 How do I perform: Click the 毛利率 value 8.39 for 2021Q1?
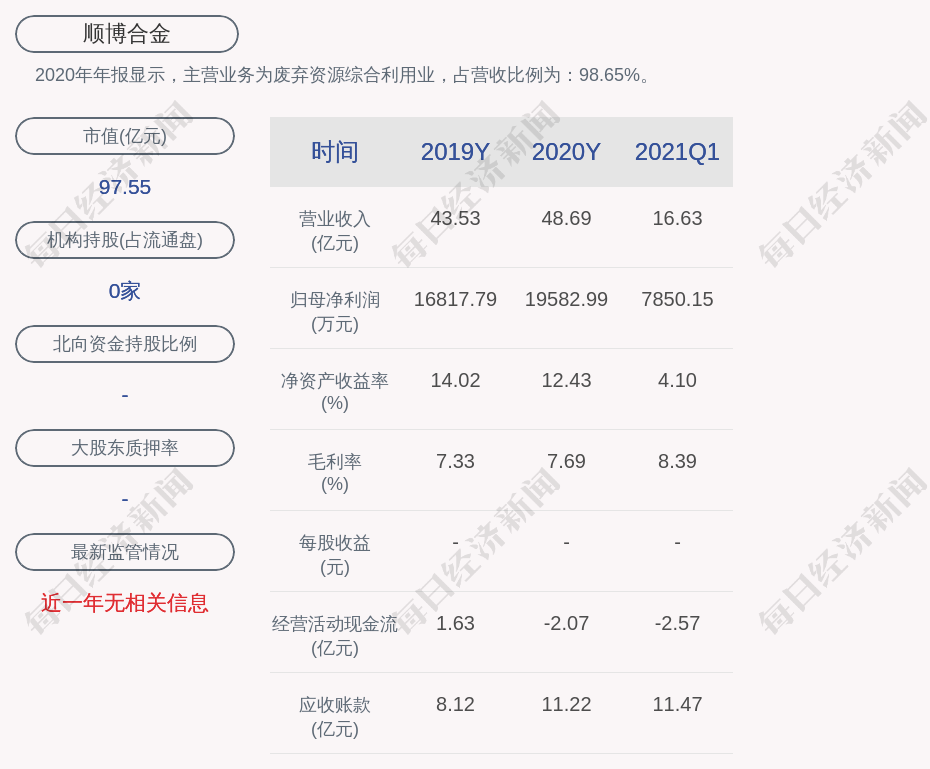[677, 461]
